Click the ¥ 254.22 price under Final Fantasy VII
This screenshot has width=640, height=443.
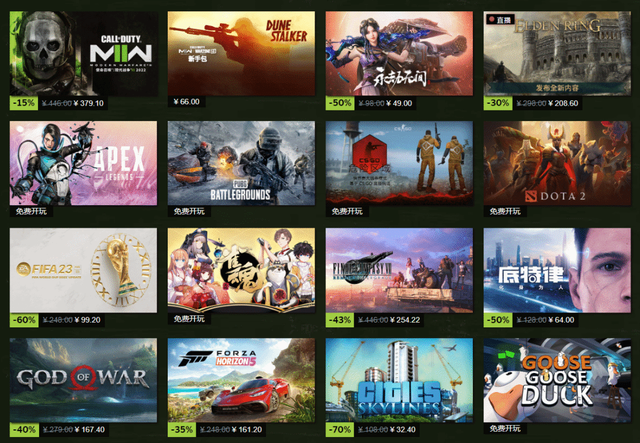405,320
